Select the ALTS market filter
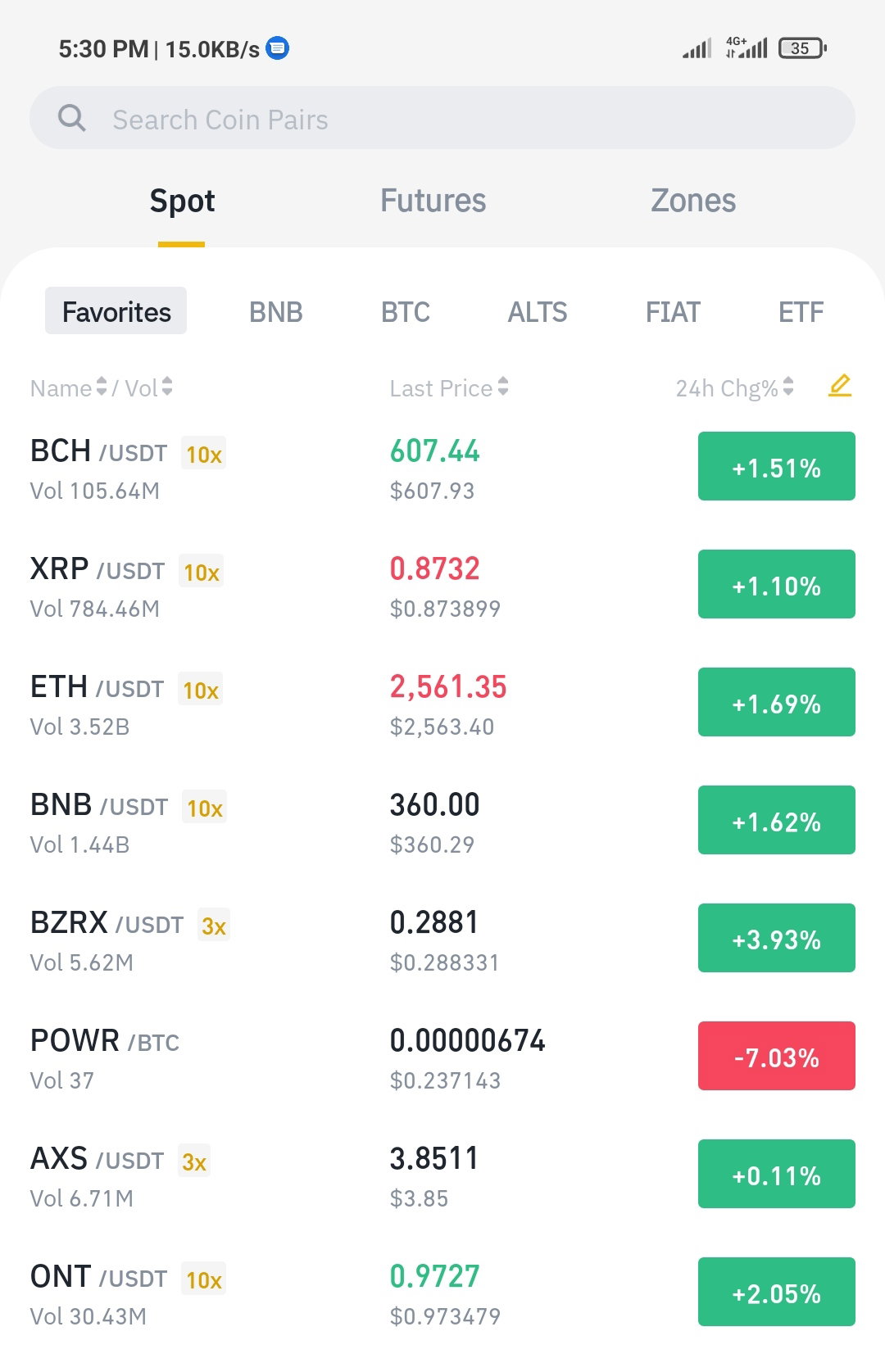Image resolution: width=885 pixels, height=1372 pixels. coord(538,312)
